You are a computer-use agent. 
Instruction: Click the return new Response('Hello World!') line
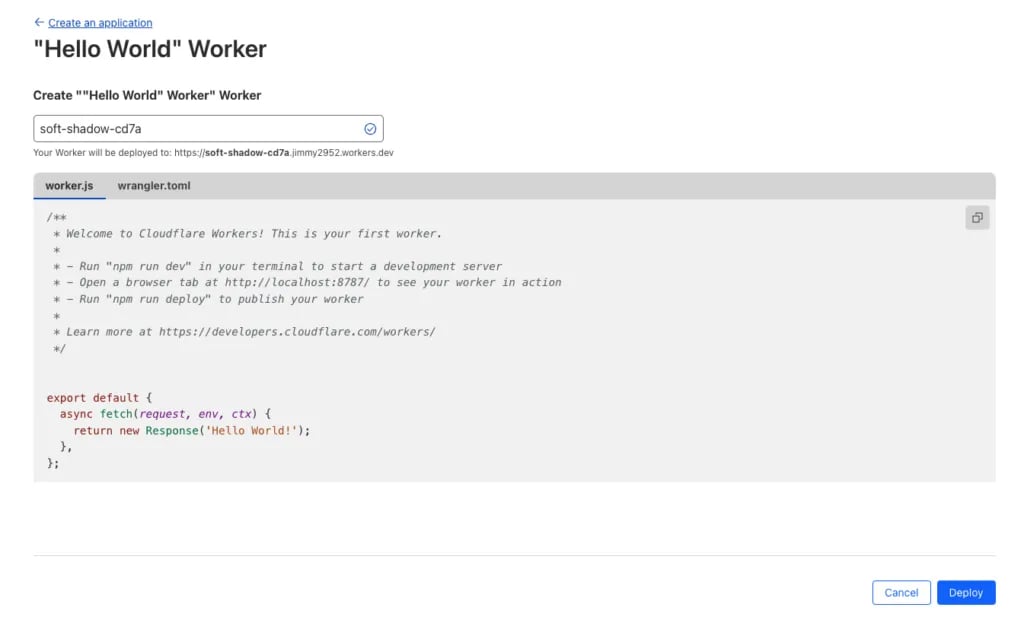192,431
